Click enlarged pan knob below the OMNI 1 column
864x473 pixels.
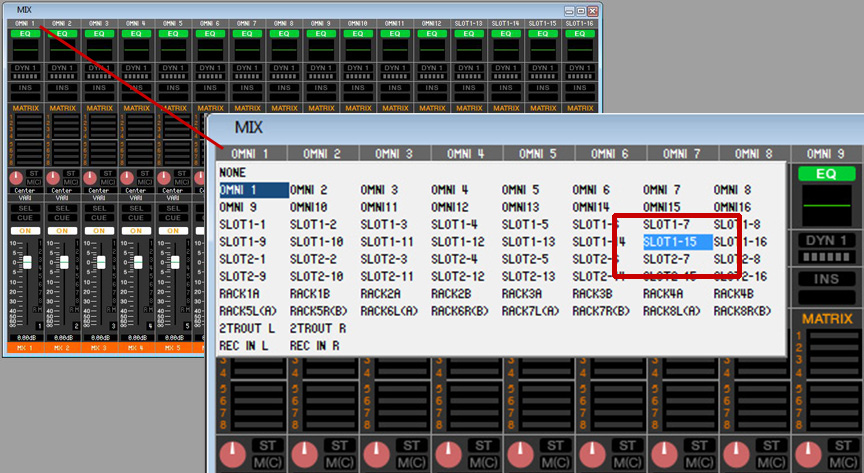233,455
